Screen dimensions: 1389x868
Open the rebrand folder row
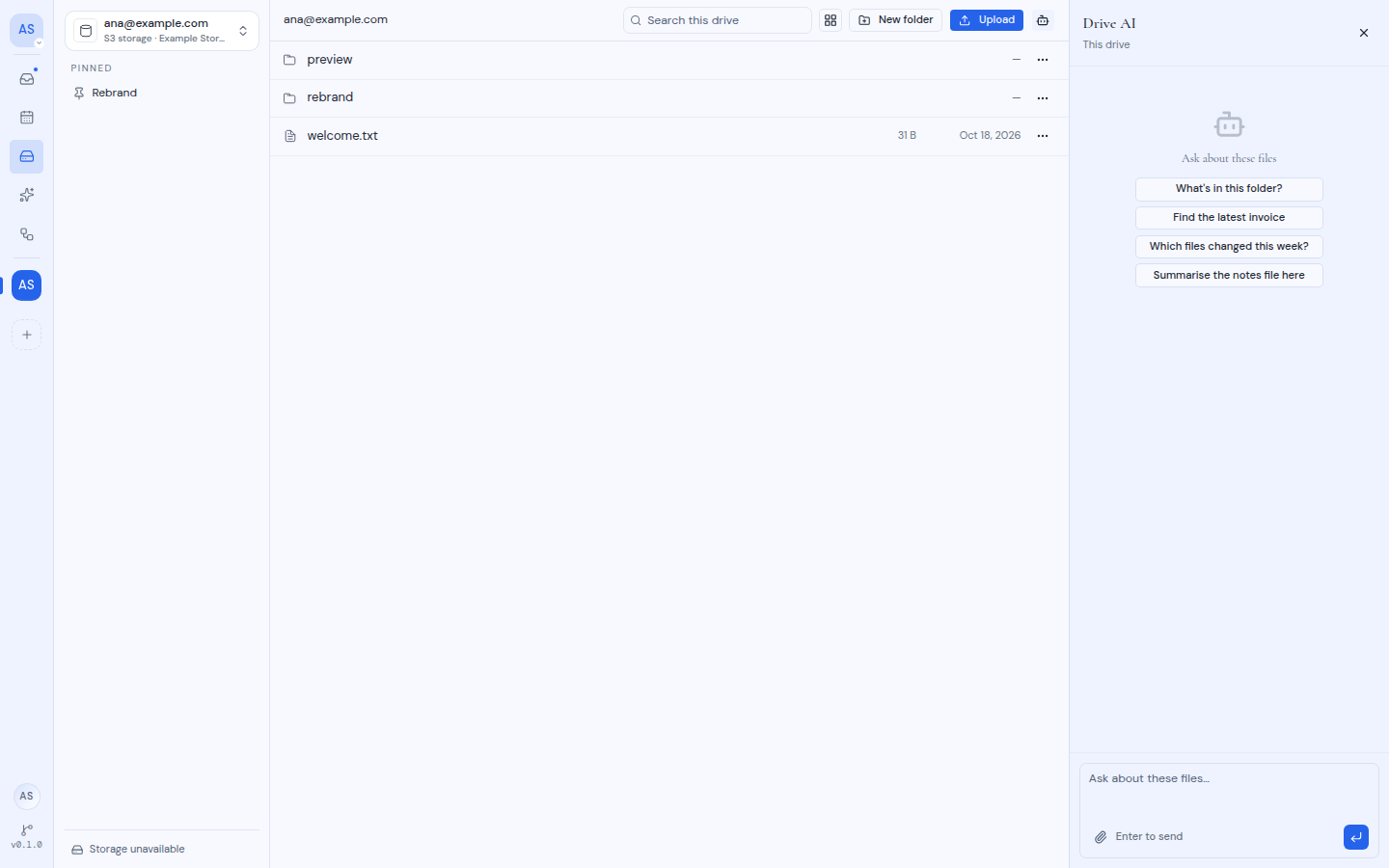coord(669,98)
